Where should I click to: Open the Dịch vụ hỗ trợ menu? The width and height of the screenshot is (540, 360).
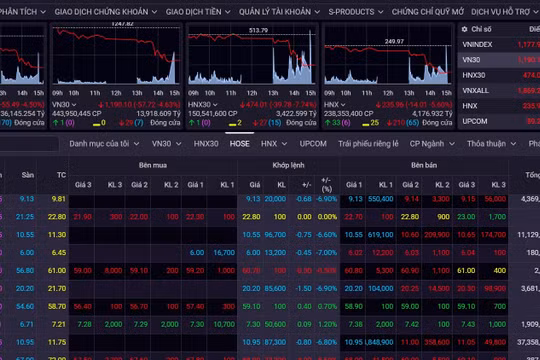pyautogui.click(x=505, y=12)
